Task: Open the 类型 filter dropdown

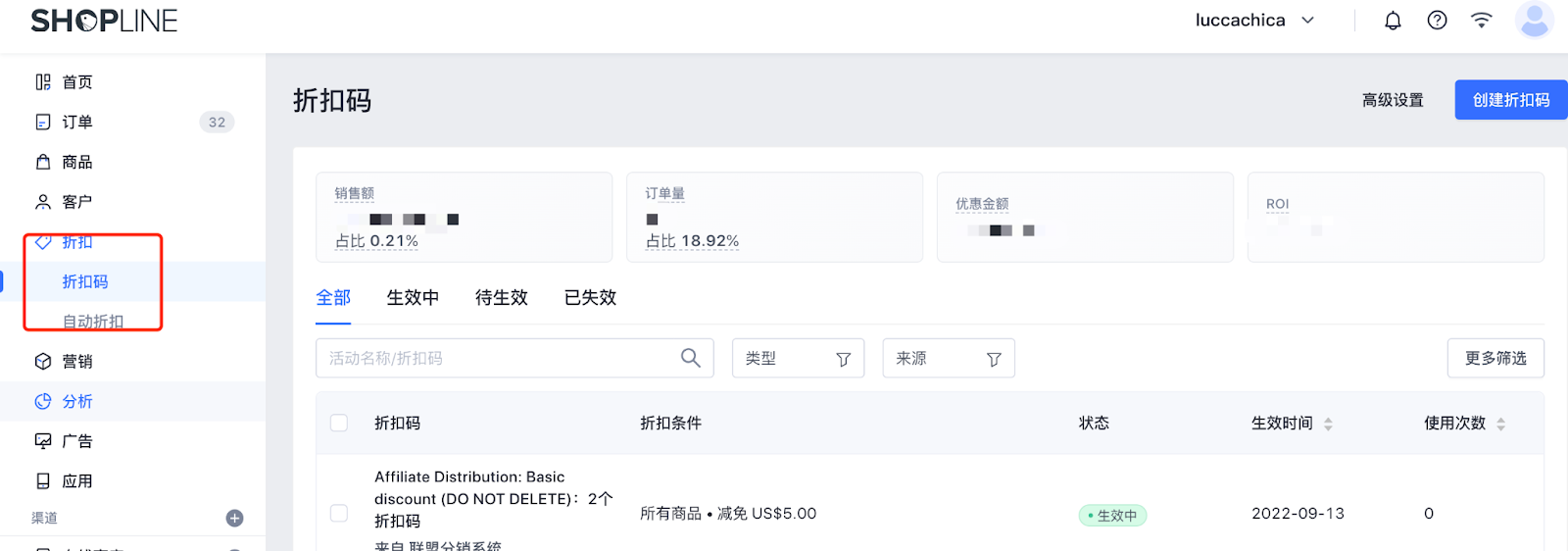Action: (x=798, y=359)
